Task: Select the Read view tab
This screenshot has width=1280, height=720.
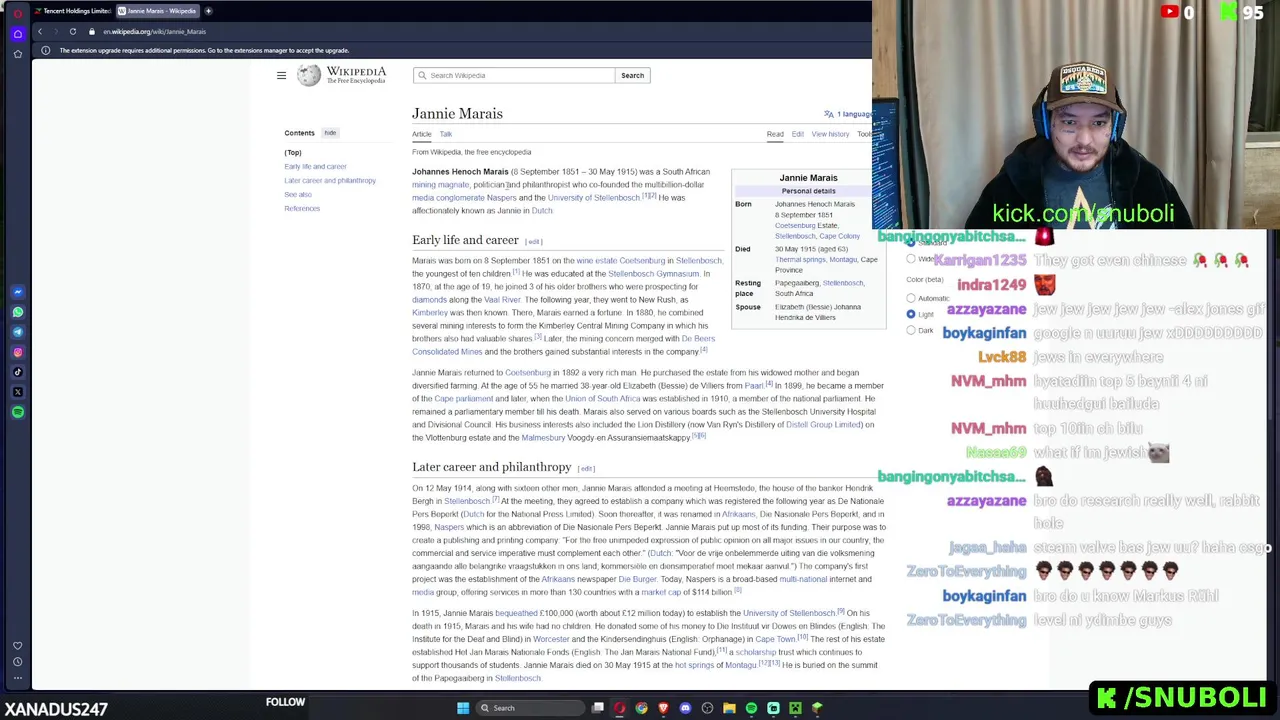Action: coord(775,134)
